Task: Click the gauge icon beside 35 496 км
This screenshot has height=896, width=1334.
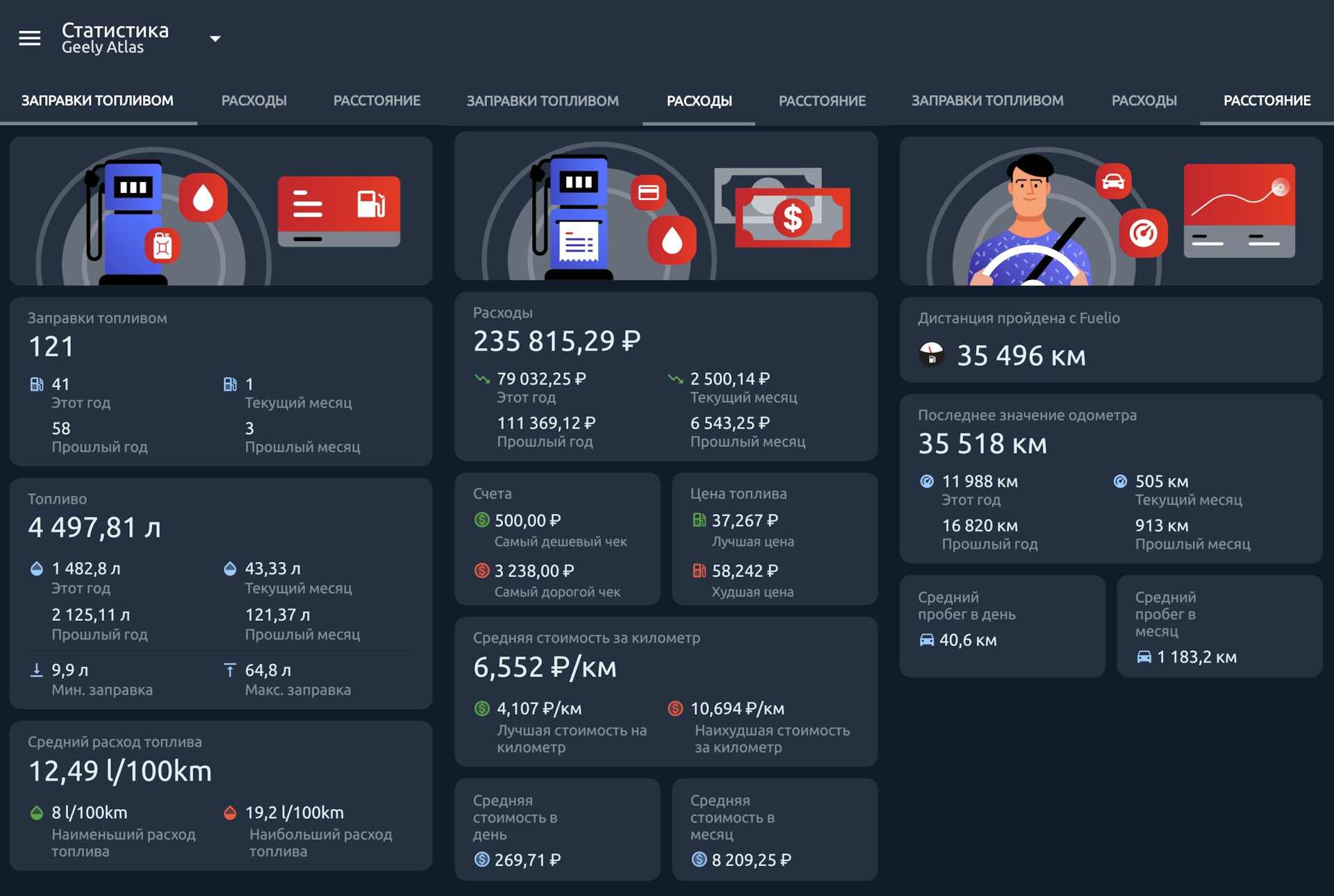Action: tap(932, 355)
